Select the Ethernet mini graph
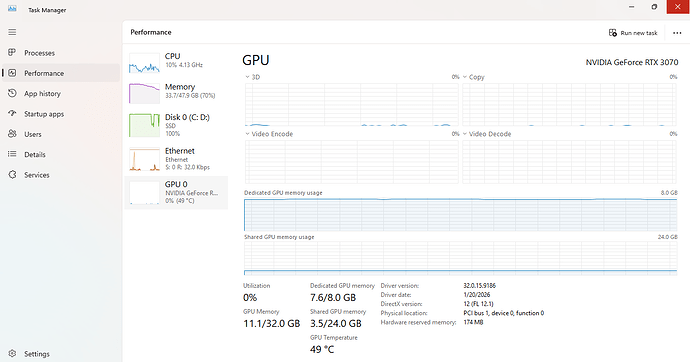 (144, 159)
